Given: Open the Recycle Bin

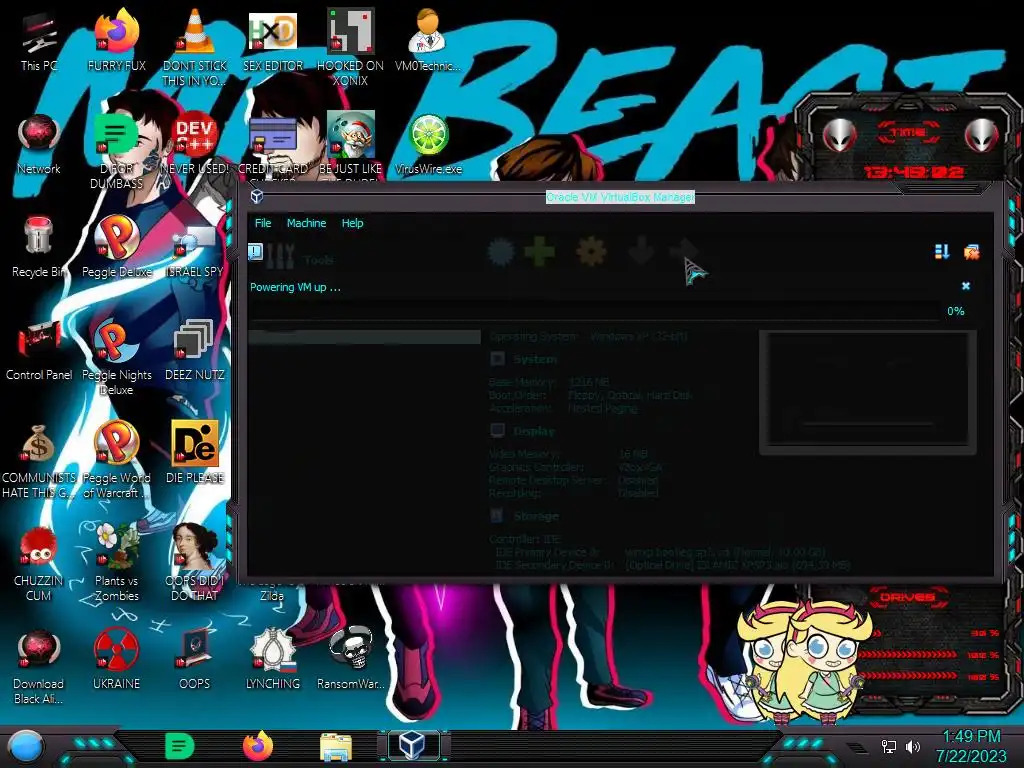Looking at the screenshot, I should pos(39,248).
